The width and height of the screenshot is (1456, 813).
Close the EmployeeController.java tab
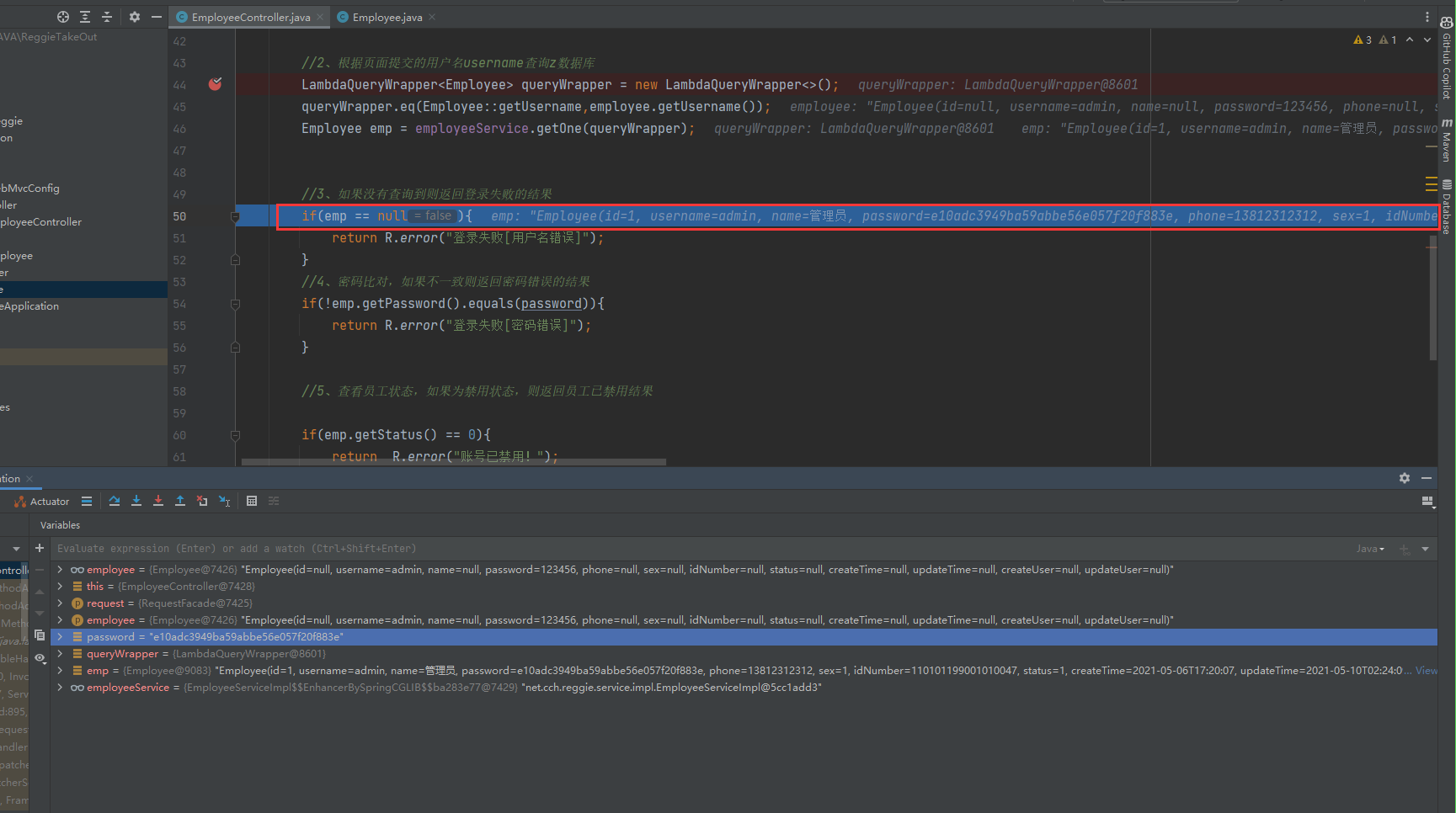[x=320, y=17]
